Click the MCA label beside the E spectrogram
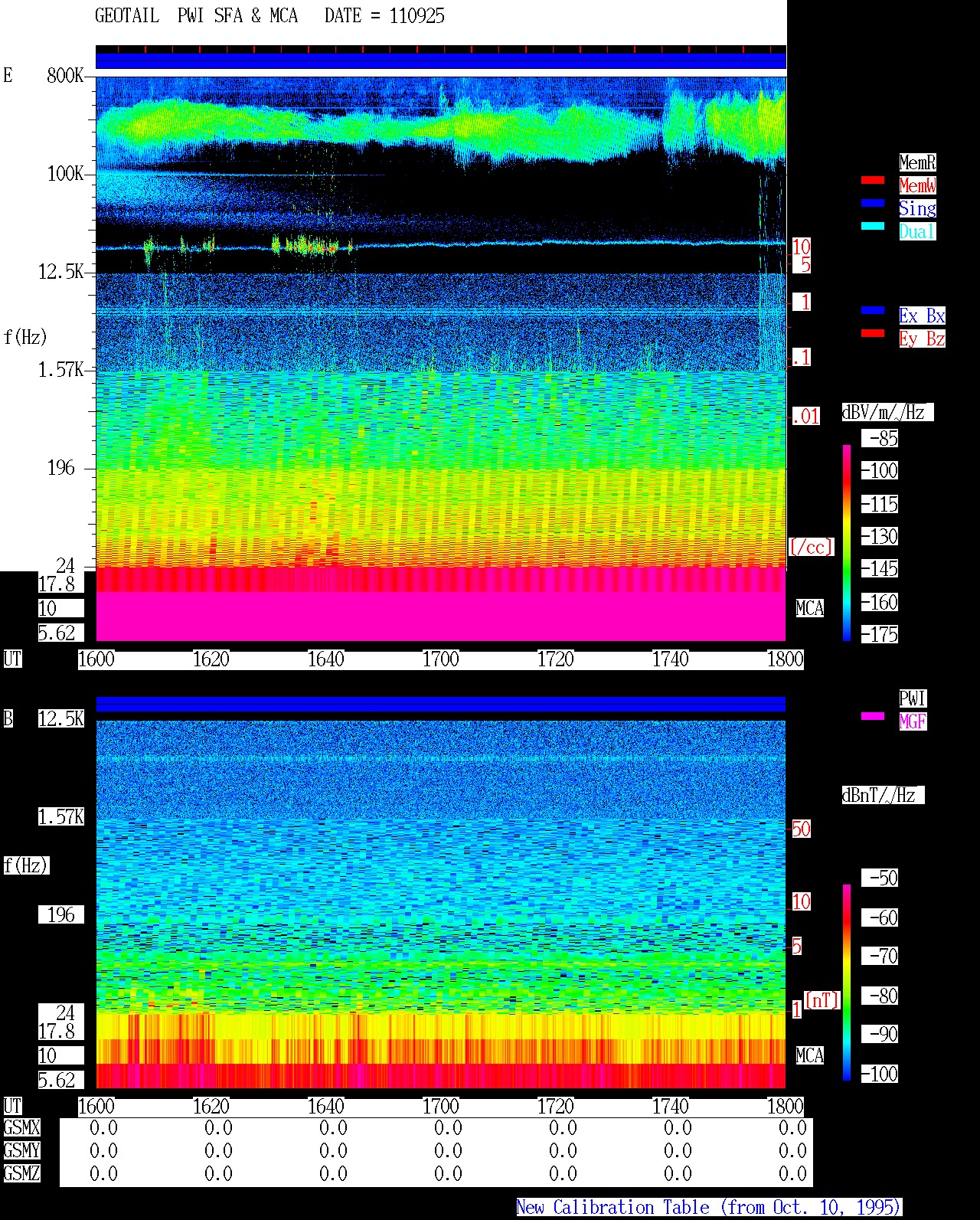 810,609
